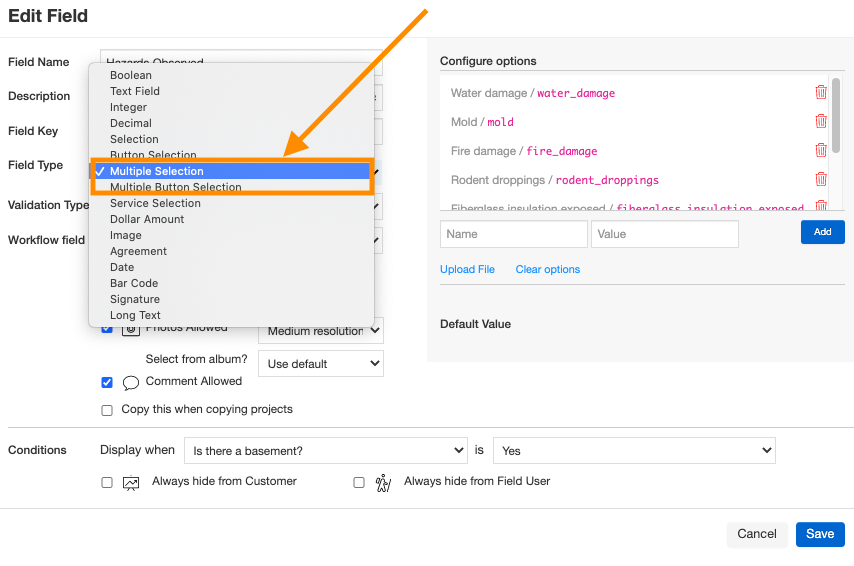Image resolution: width=854 pixels, height=566 pixels.
Task: Tick Always hide from Field User checkbox
Action: click(359, 482)
